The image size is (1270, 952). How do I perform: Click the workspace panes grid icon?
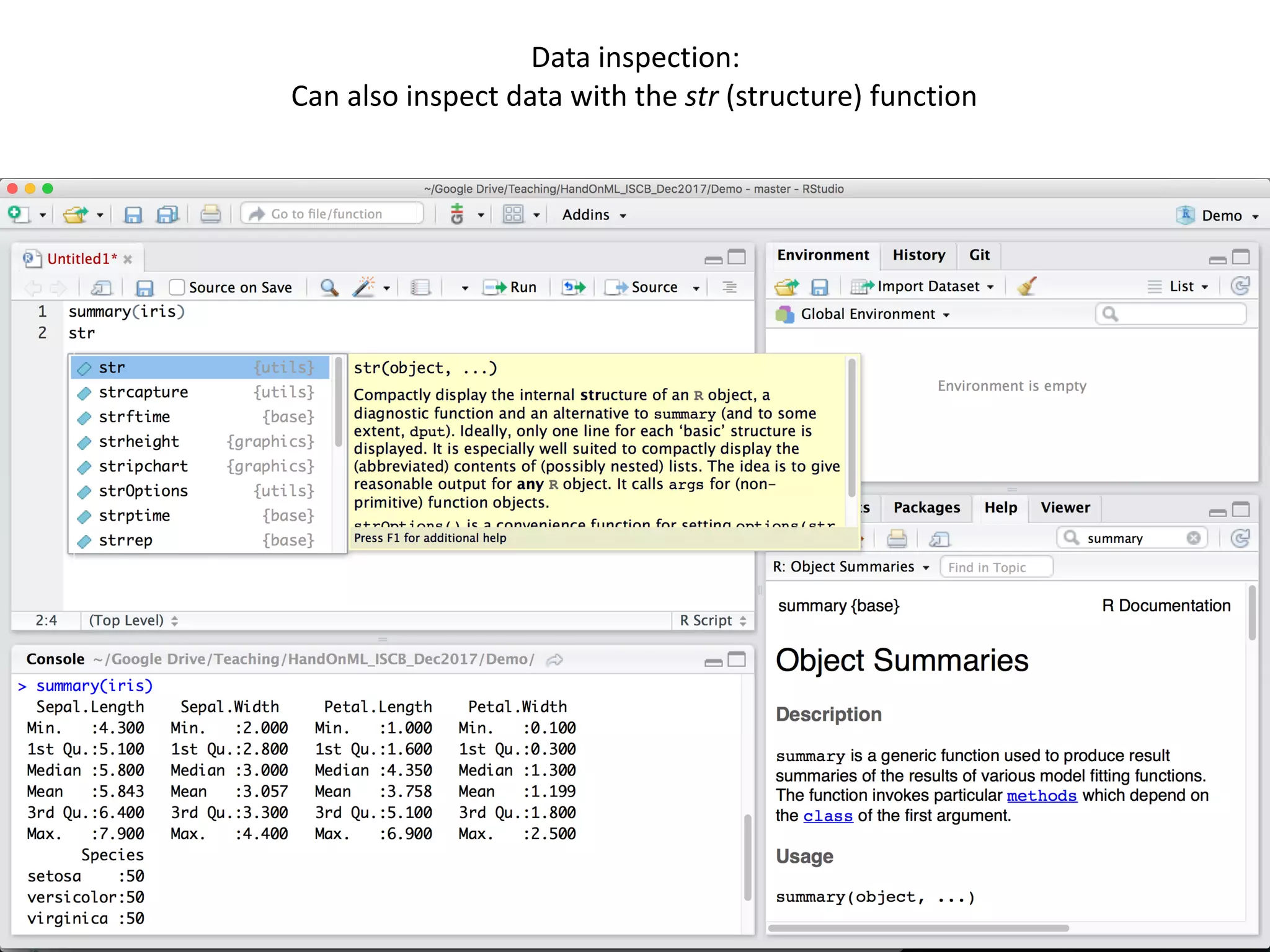(513, 214)
